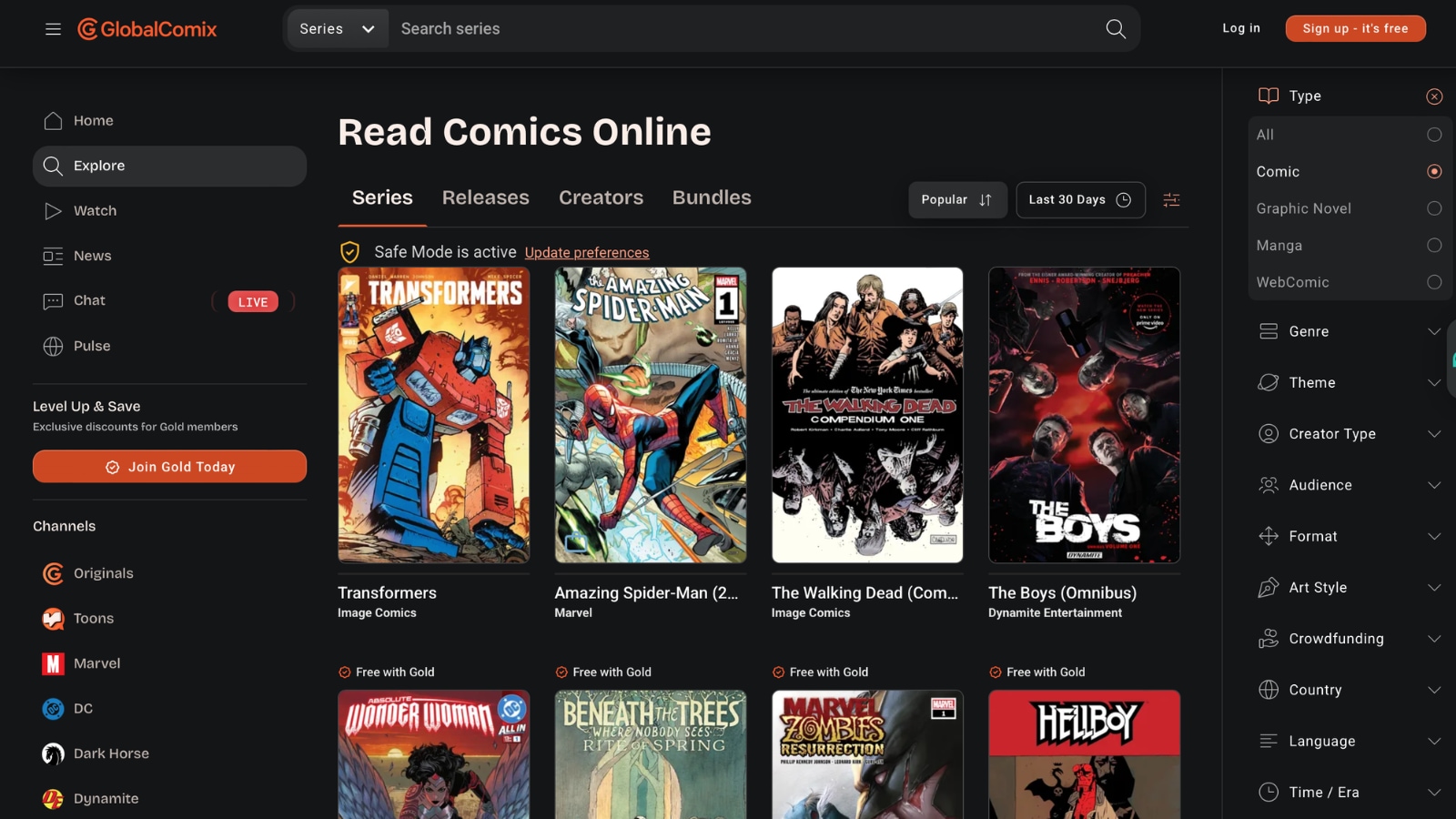Click the Pulse globe icon
The image size is (1456, 819).
(53, 347)
